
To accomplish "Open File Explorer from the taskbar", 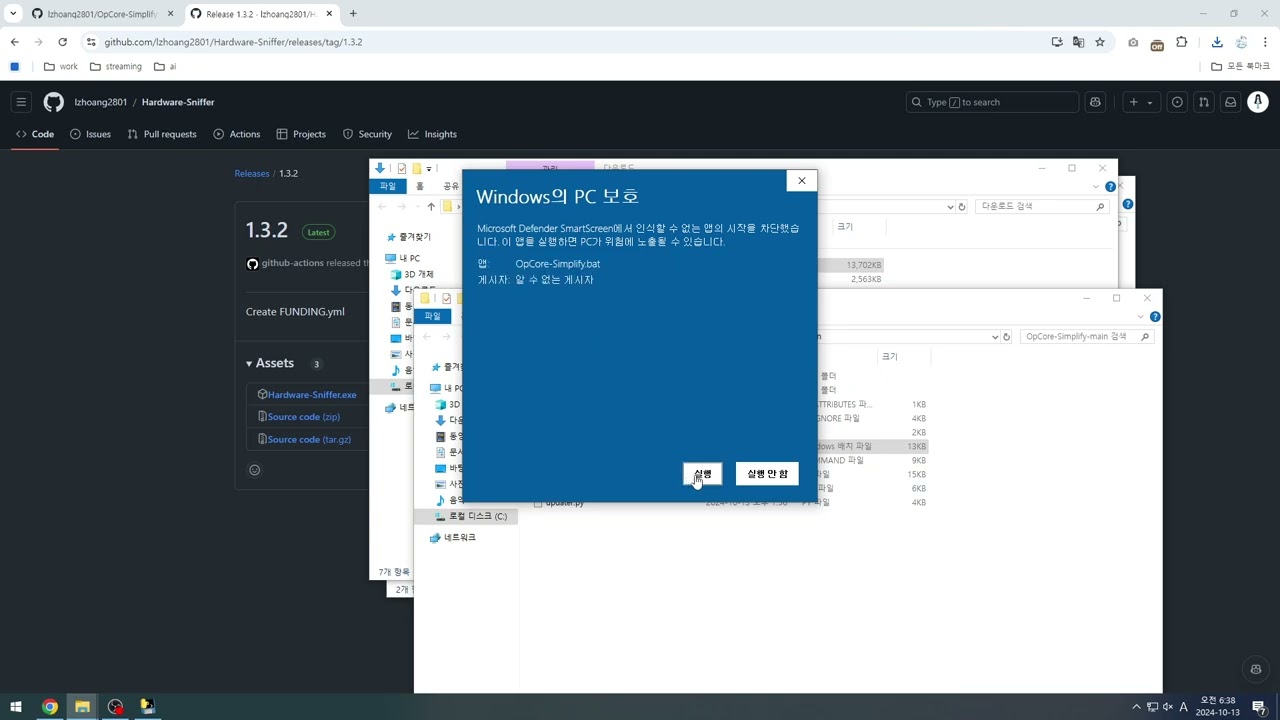I will point(82,707).
